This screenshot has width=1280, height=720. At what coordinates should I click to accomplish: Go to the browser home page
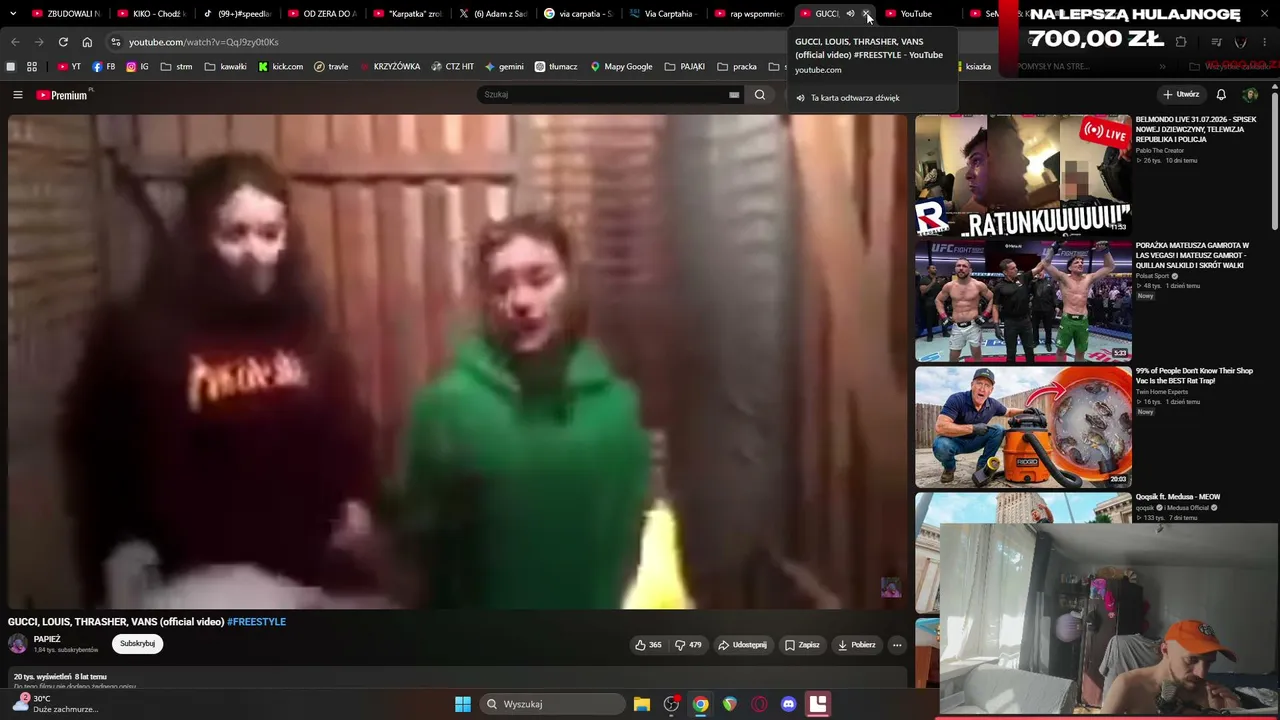point(87,42)
